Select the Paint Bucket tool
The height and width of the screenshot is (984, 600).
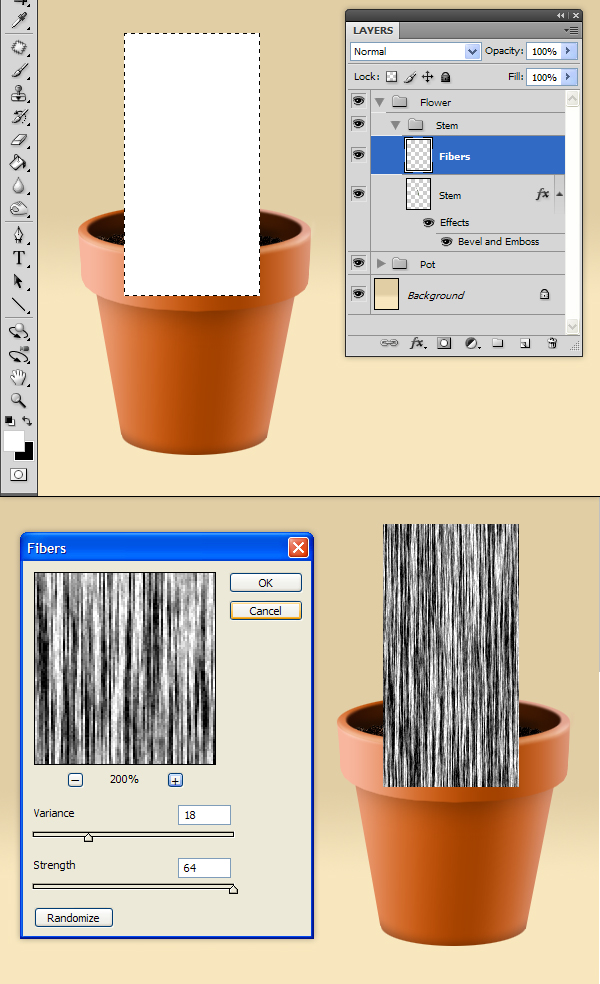coord(19,163)
